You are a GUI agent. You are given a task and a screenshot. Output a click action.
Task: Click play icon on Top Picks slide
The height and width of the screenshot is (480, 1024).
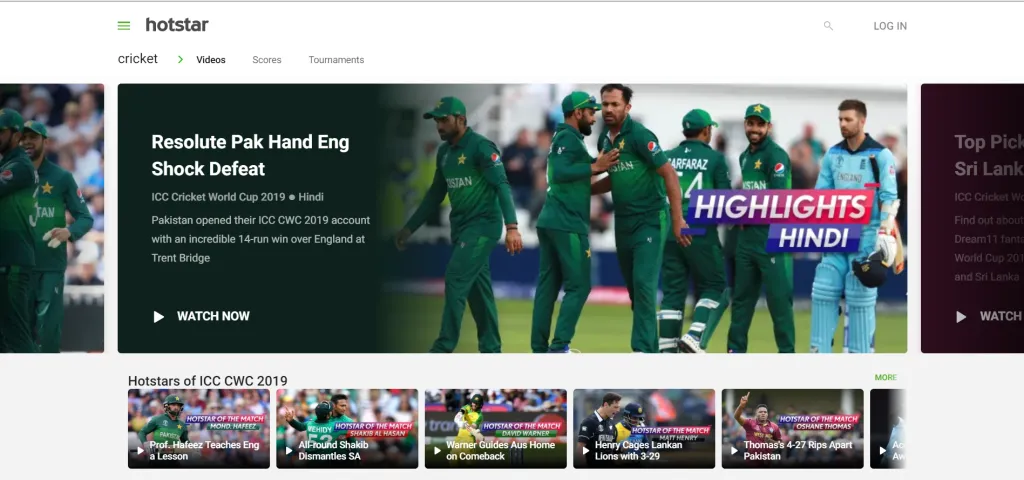961,317
